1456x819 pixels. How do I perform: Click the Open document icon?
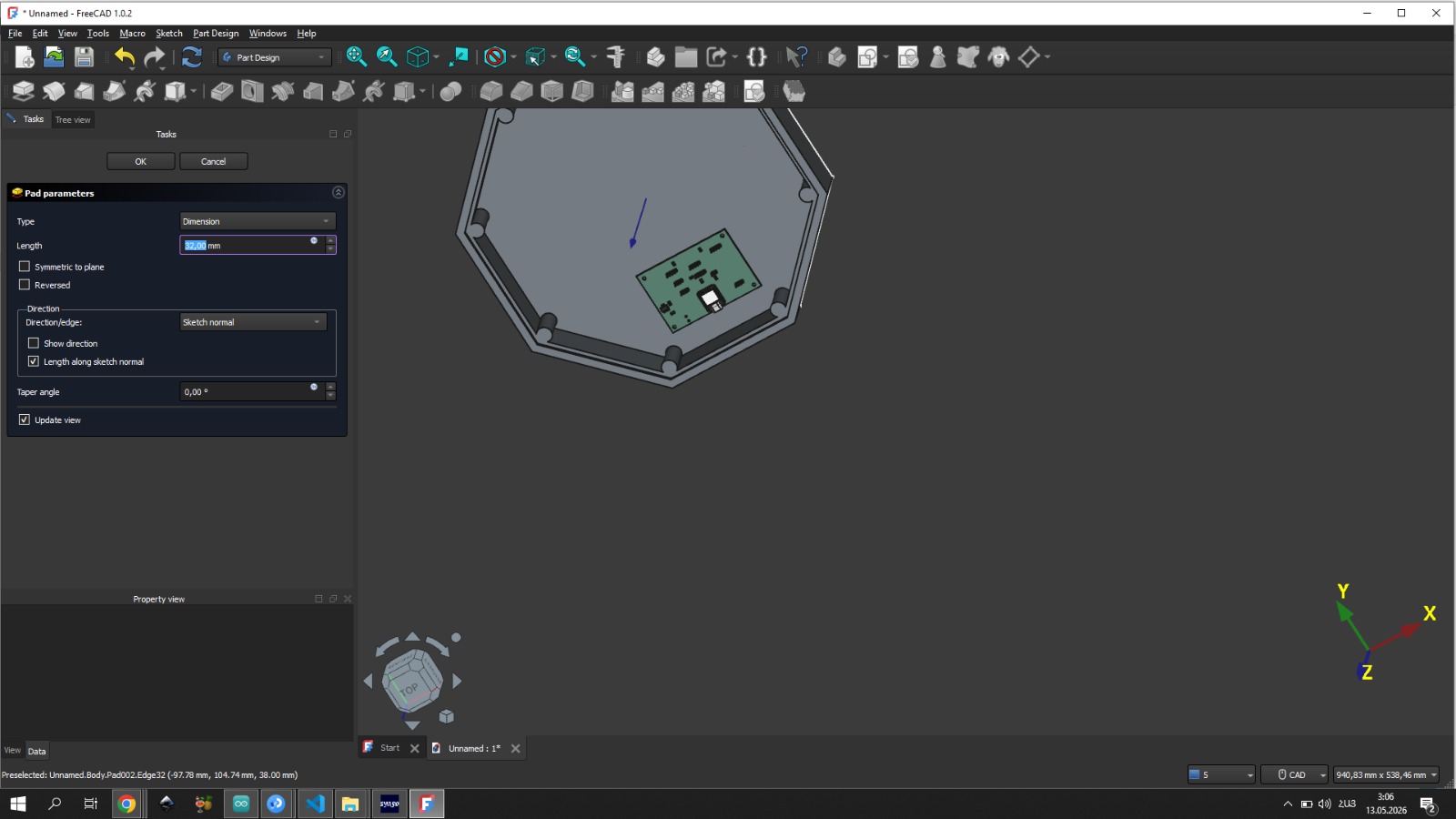click(x=55, y=57)
